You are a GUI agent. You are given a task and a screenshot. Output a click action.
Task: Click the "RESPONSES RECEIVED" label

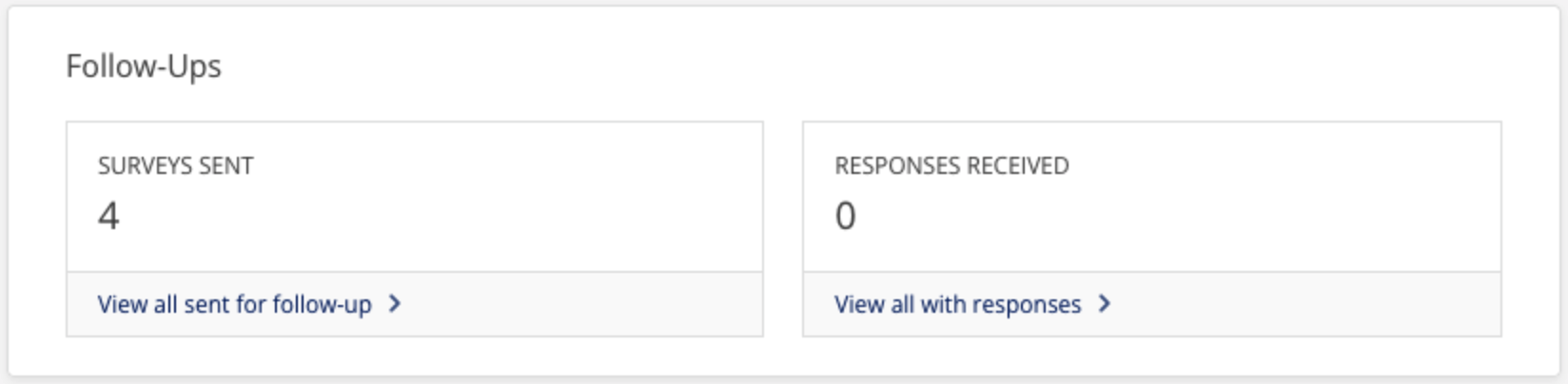click(x=951, y=165)
